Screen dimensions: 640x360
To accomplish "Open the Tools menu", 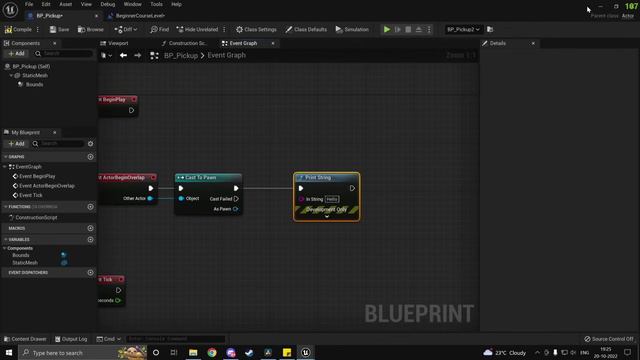I will (x=156, y=4).
